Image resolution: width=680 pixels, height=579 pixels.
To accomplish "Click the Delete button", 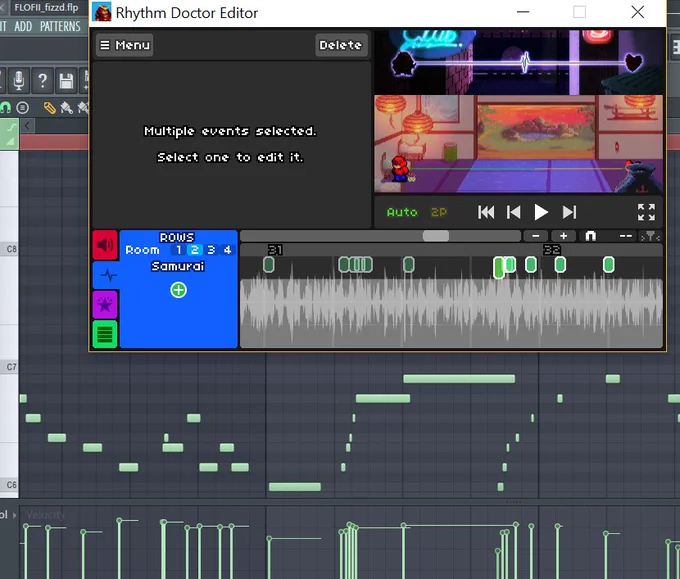I will click(x=341, y=45).
